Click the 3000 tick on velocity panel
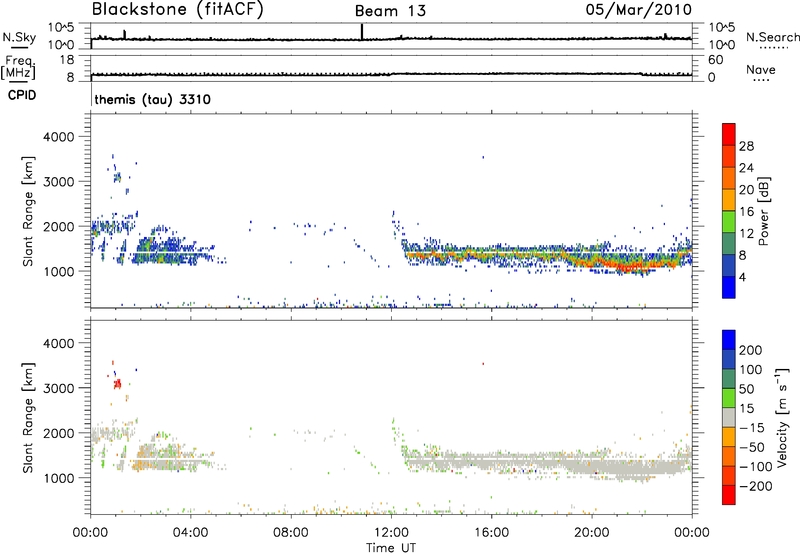 59,388
